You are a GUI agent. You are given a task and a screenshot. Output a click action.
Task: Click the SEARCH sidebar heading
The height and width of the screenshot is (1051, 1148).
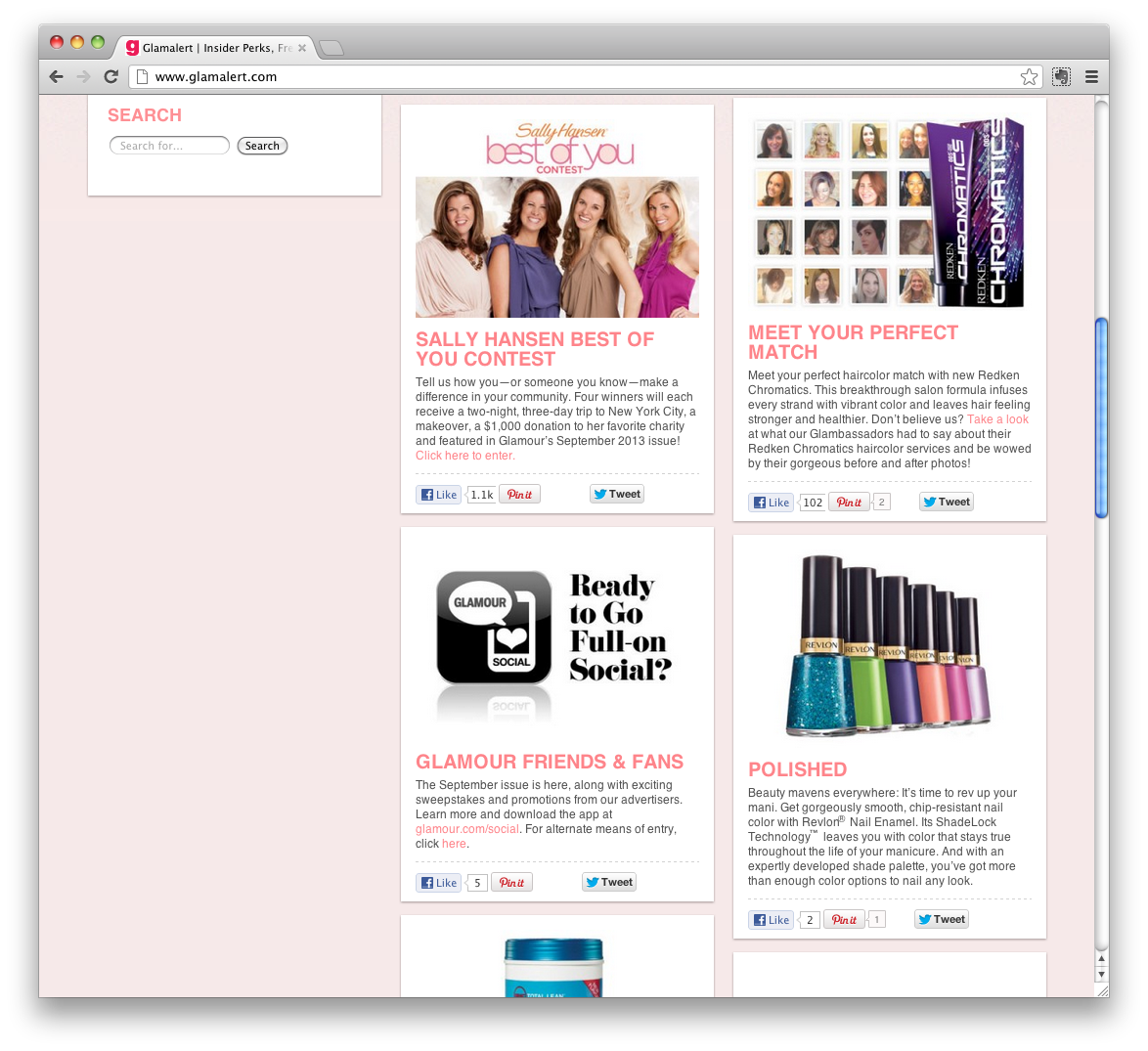pos(145,115)
